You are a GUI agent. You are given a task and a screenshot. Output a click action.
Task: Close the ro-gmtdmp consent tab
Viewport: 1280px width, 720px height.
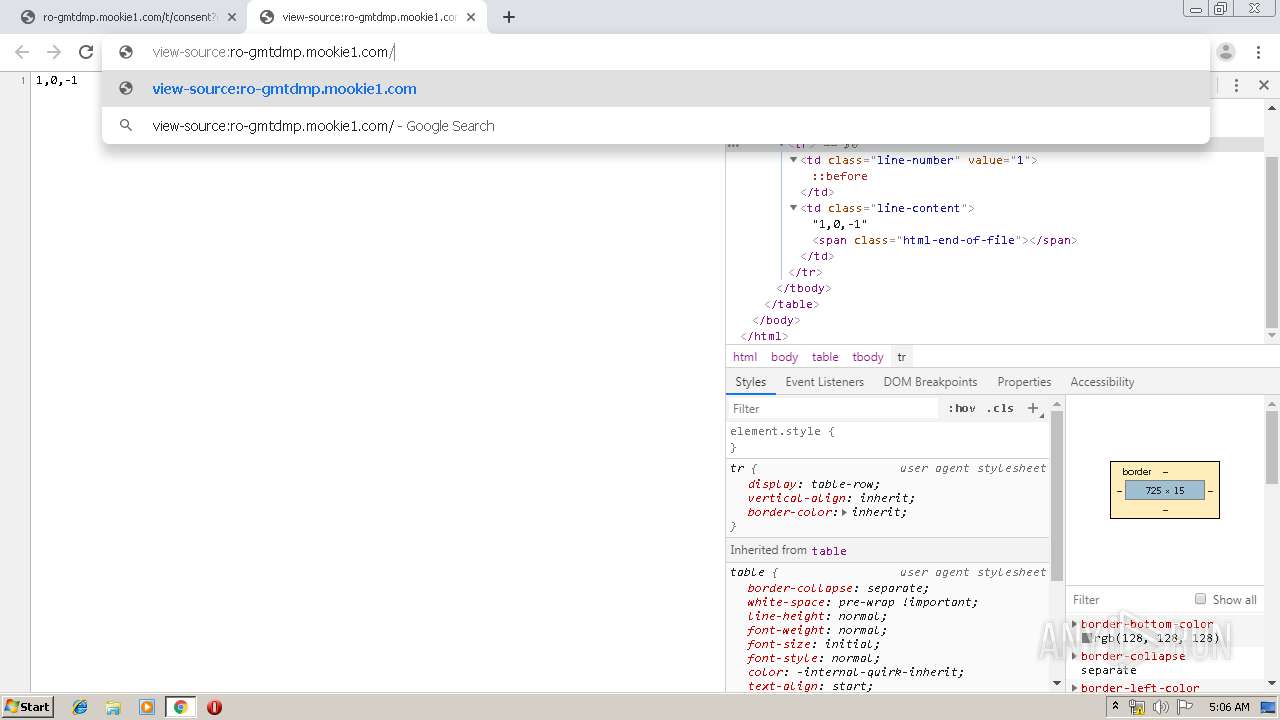232,17
